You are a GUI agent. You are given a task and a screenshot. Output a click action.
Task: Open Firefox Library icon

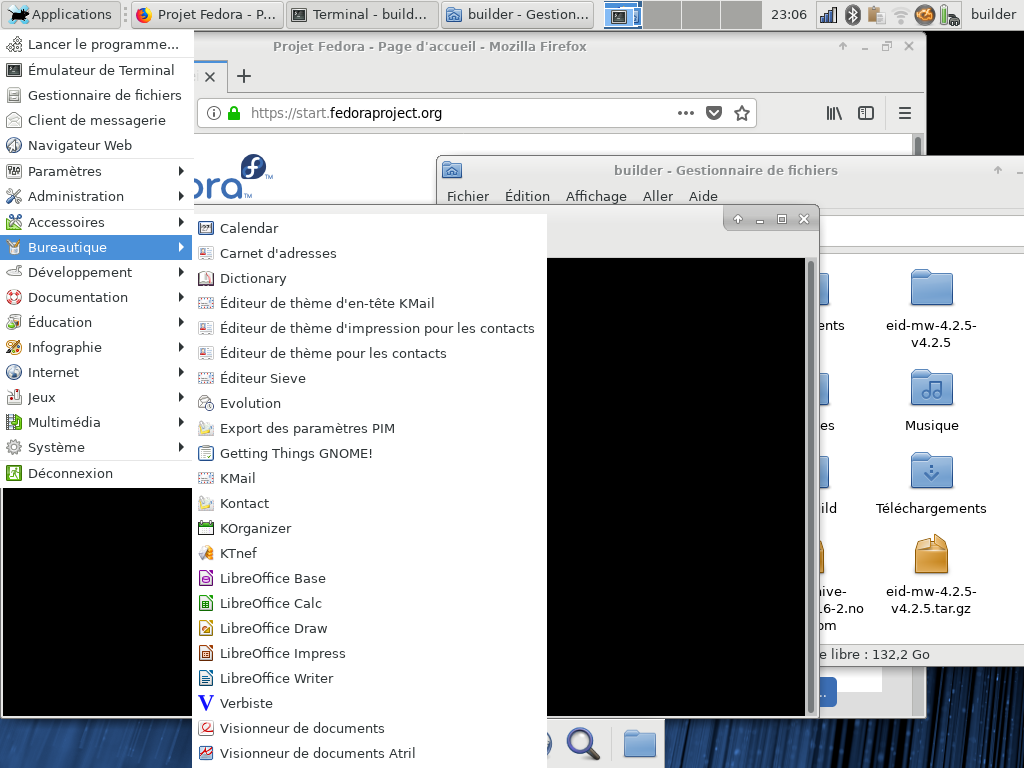click(834, 113)
